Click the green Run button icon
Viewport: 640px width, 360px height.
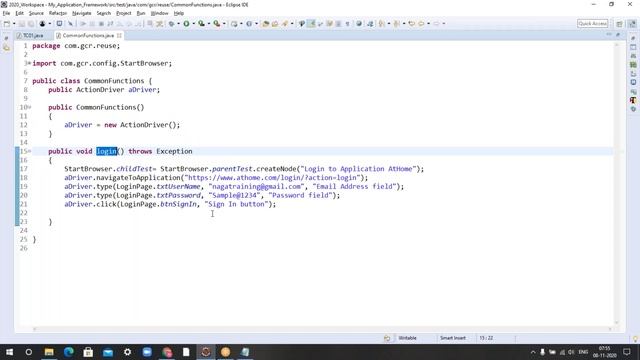click(x=186, y=24)
